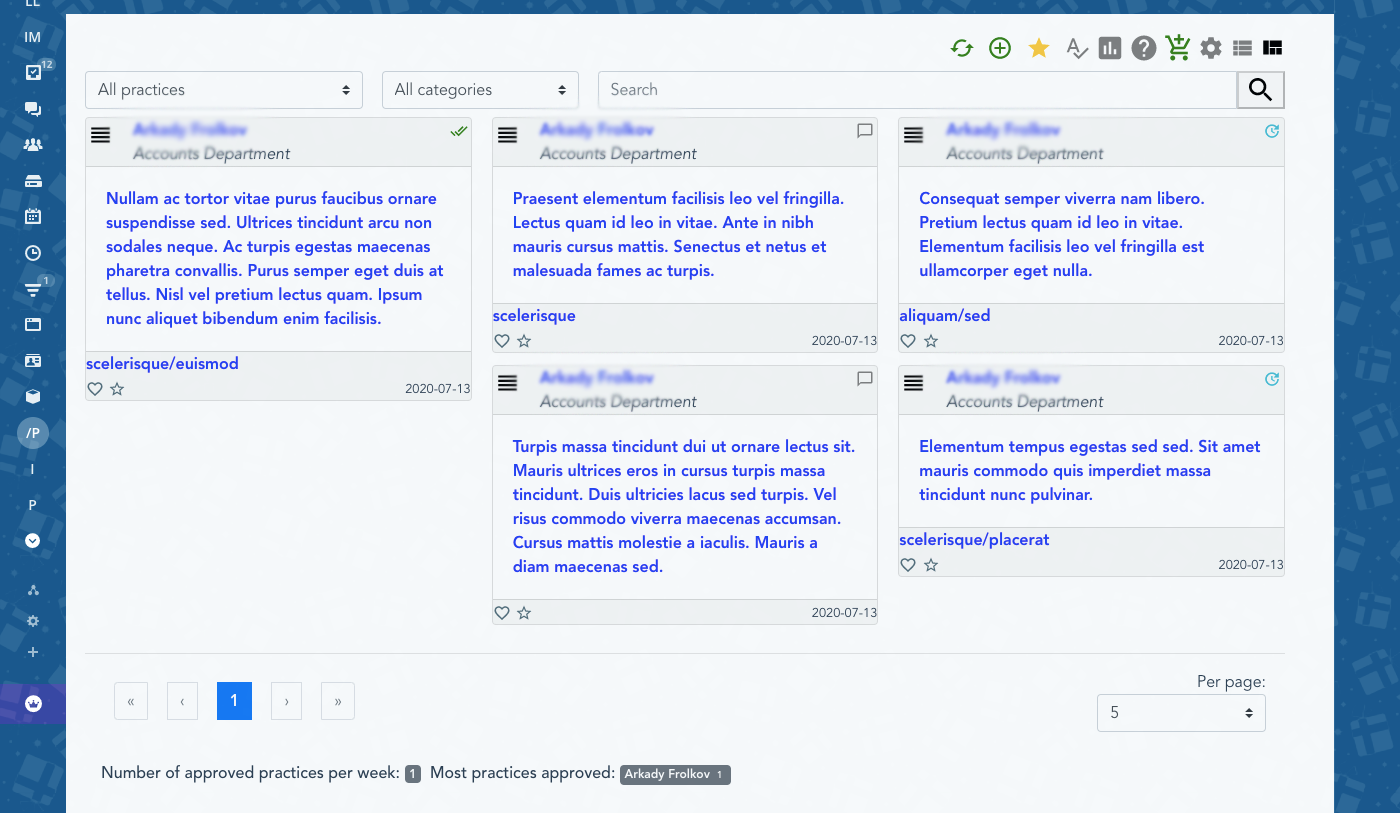Select page 1 in pagination
1400x813 pixels.
pyautogui.click(x=234, y=701)
